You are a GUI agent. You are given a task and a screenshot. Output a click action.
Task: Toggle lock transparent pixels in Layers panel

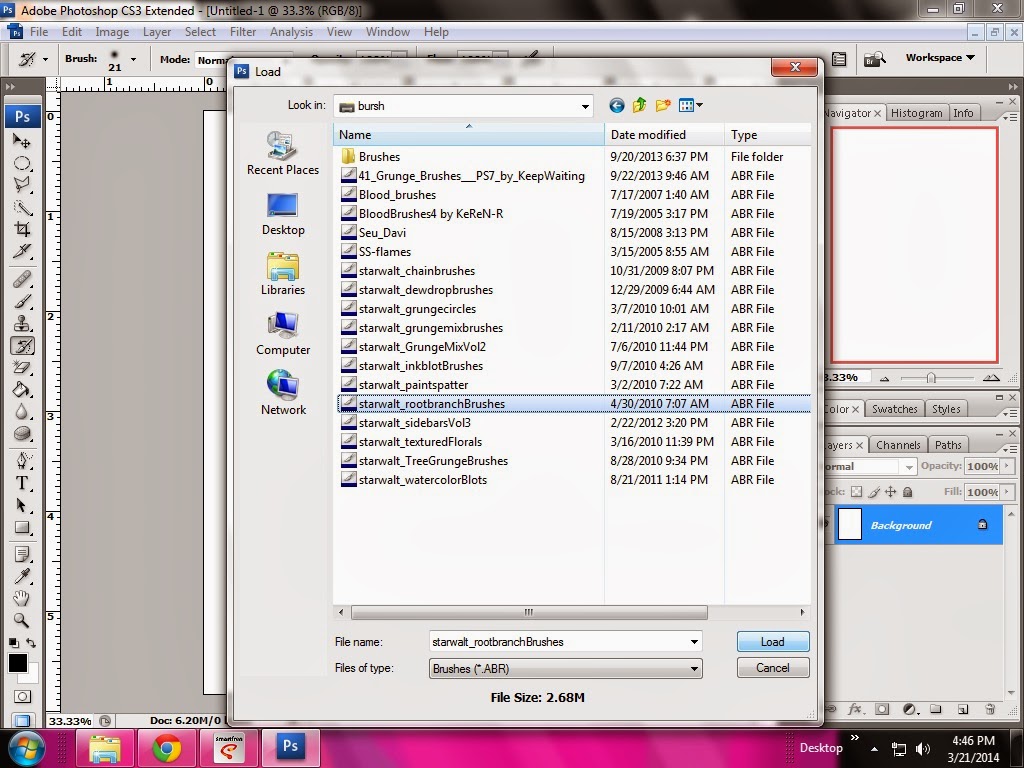pyautogui.click(x=856, y=491)
